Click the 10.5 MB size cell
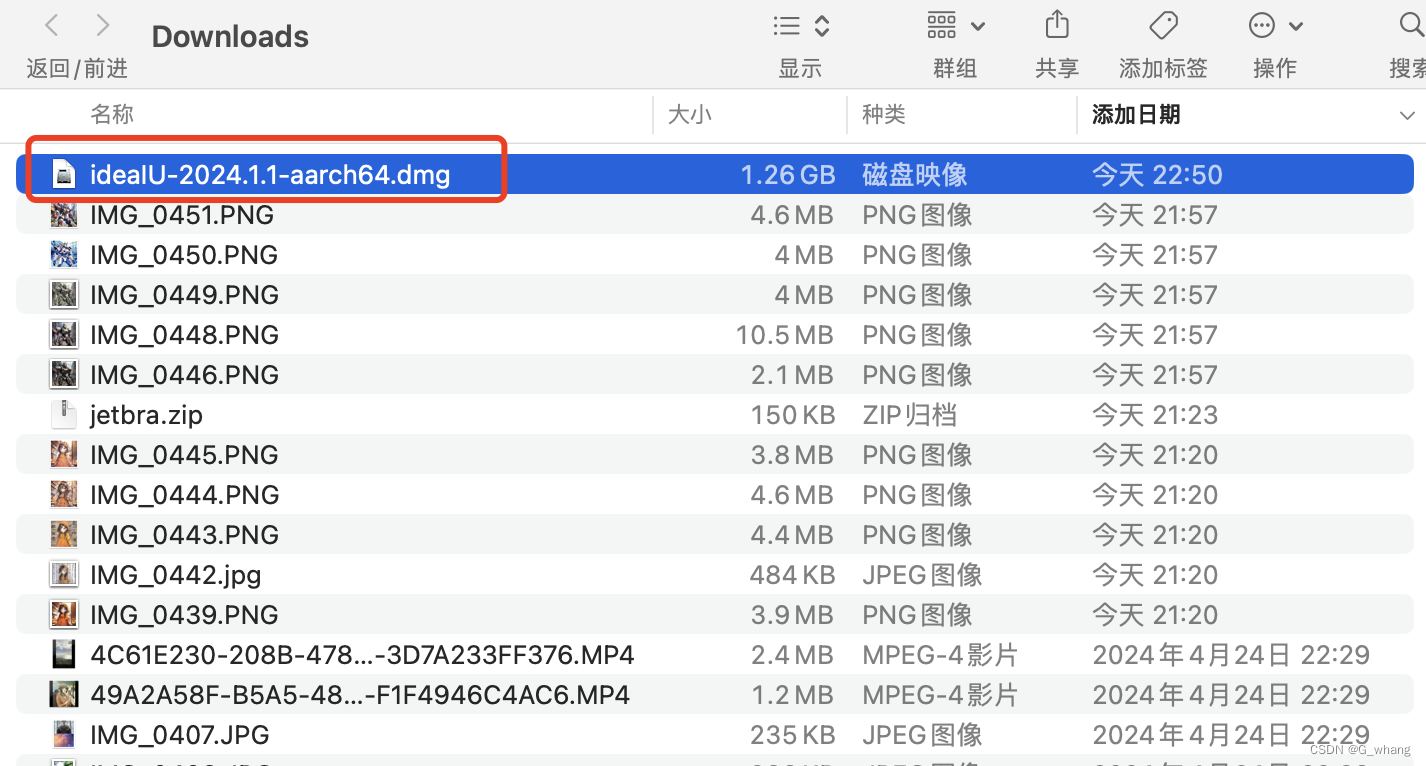The image size is (1426, 766). pos(785,335)
